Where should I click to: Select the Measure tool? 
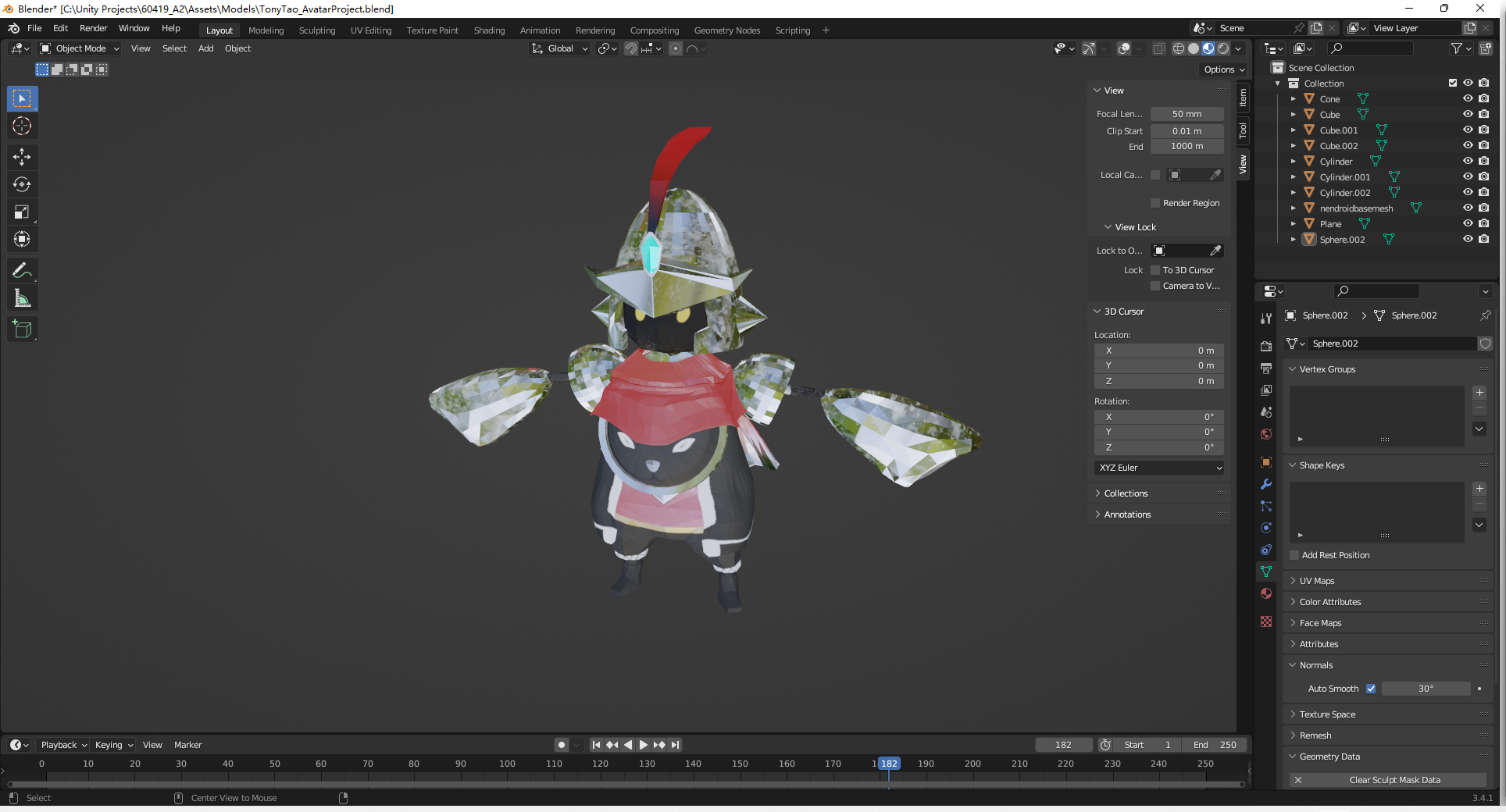click(22, 298)
